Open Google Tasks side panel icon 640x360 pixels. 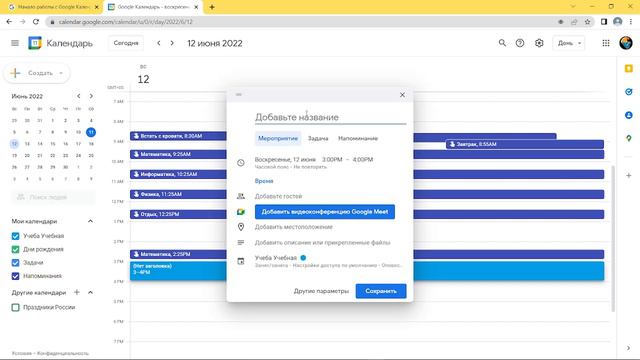[629, 92]
